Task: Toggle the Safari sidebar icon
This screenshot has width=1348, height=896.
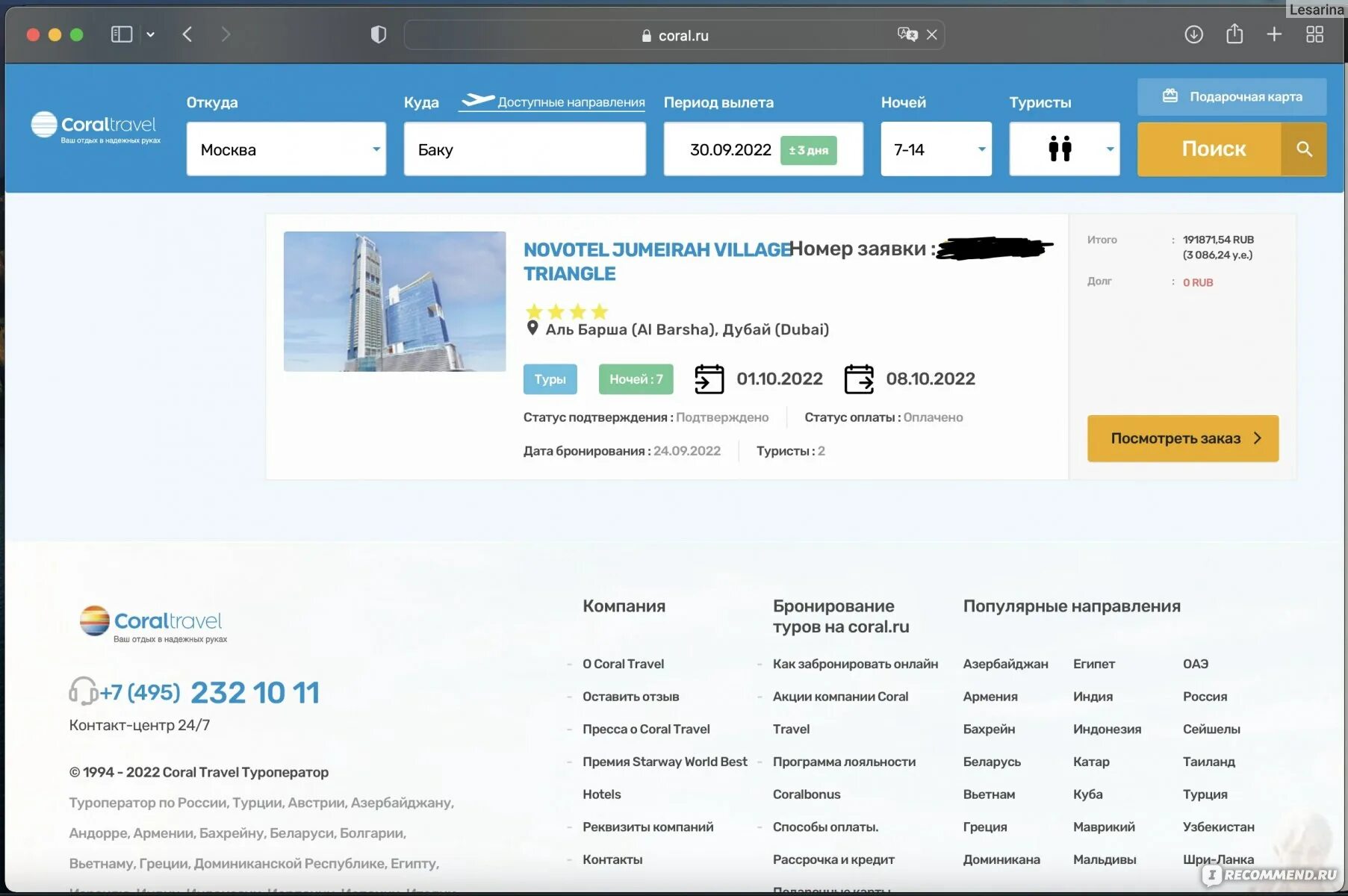Action: pos(122,34)
